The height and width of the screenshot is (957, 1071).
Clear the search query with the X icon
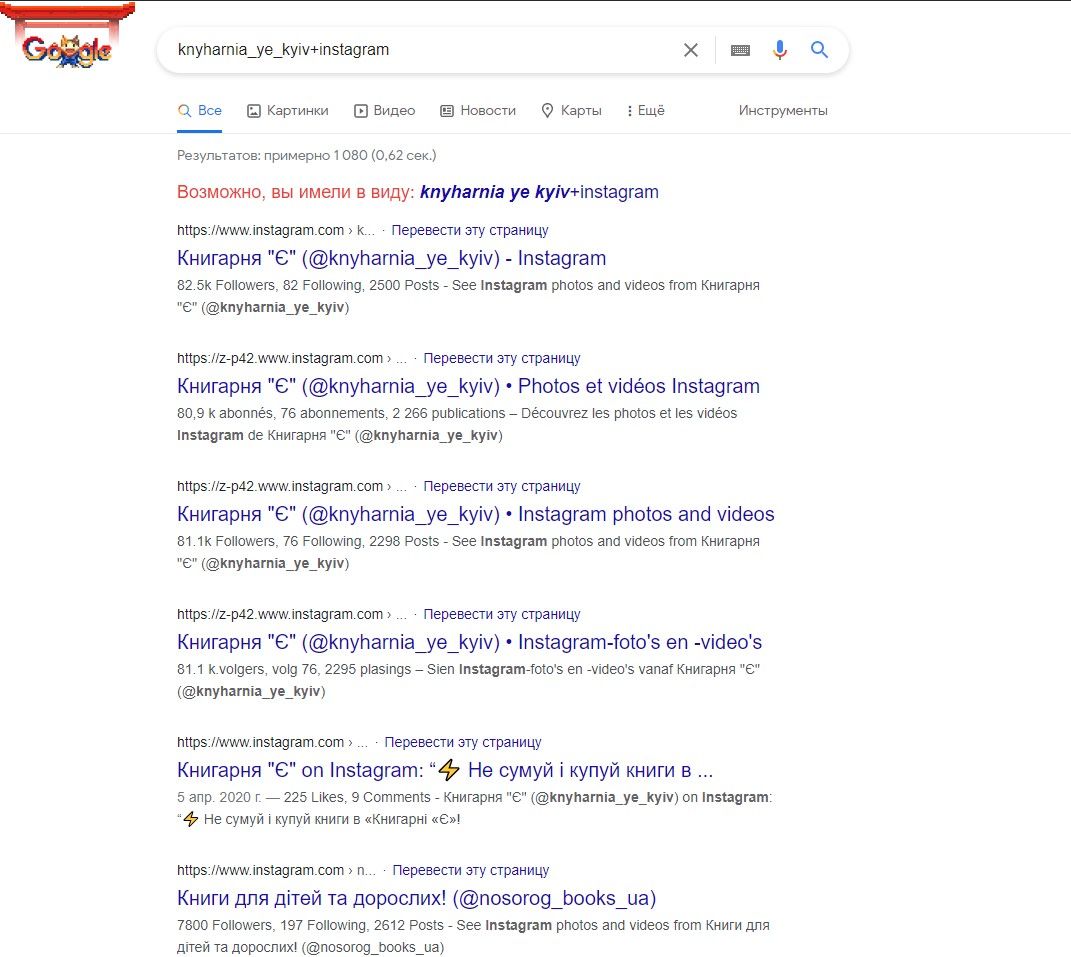point(691,50)
